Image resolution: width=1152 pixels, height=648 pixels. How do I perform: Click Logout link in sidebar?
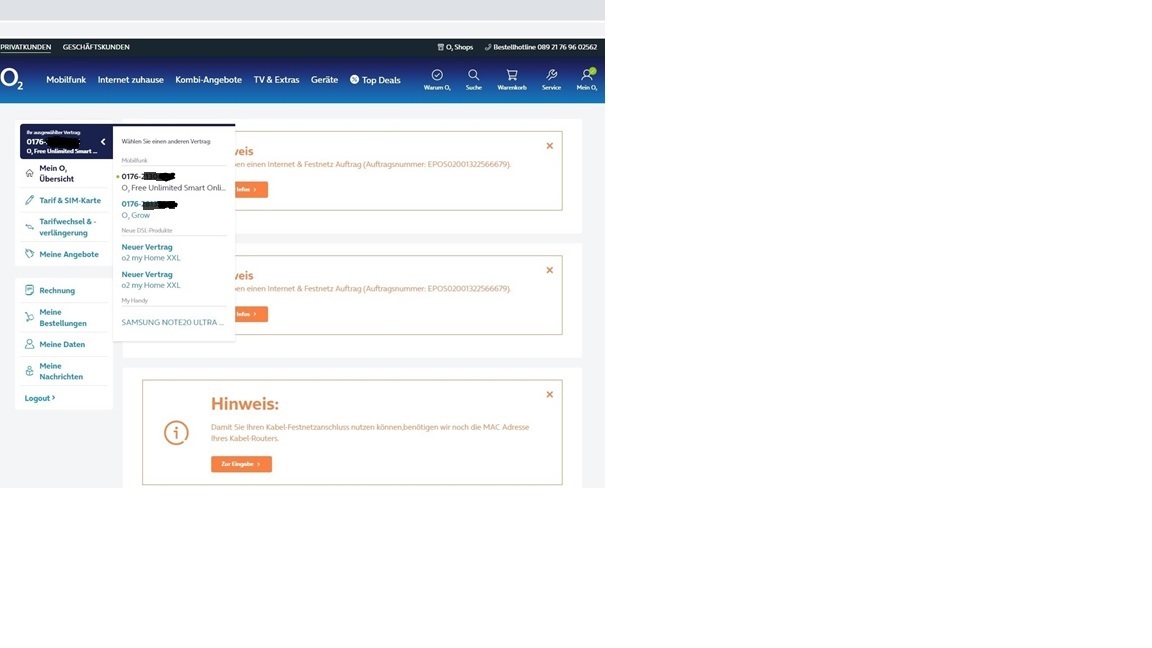point(40,398)
